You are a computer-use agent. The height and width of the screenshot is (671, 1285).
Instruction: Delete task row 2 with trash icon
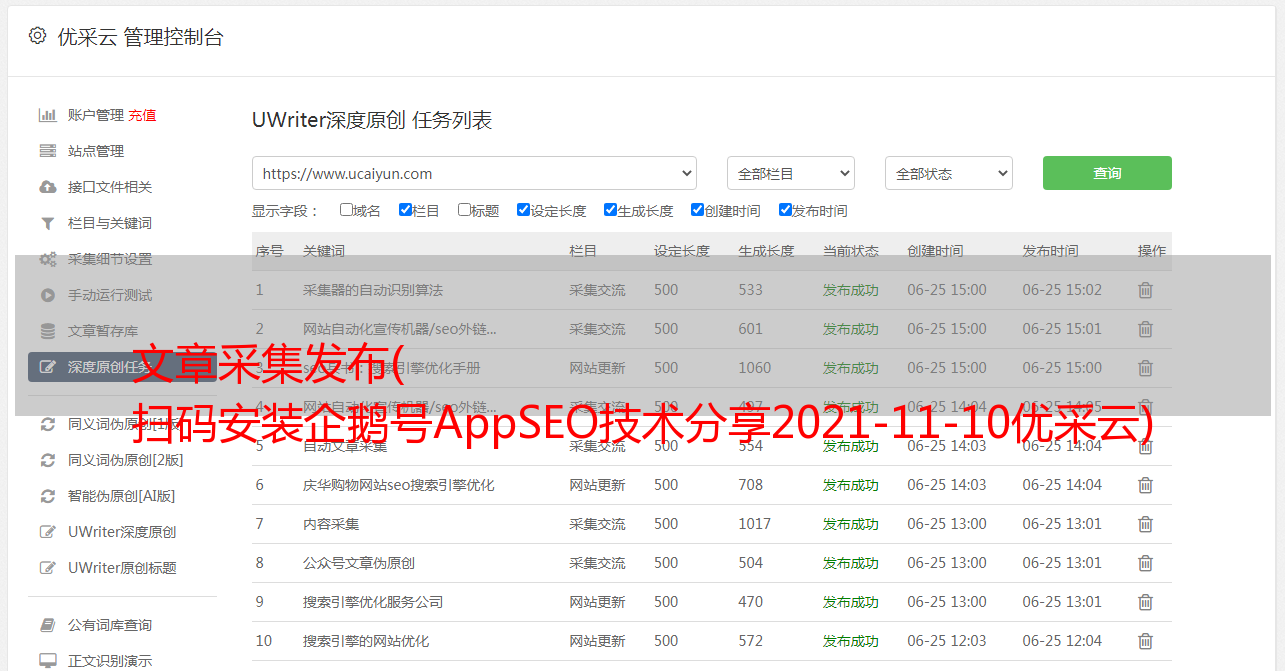coord(1145,329)
